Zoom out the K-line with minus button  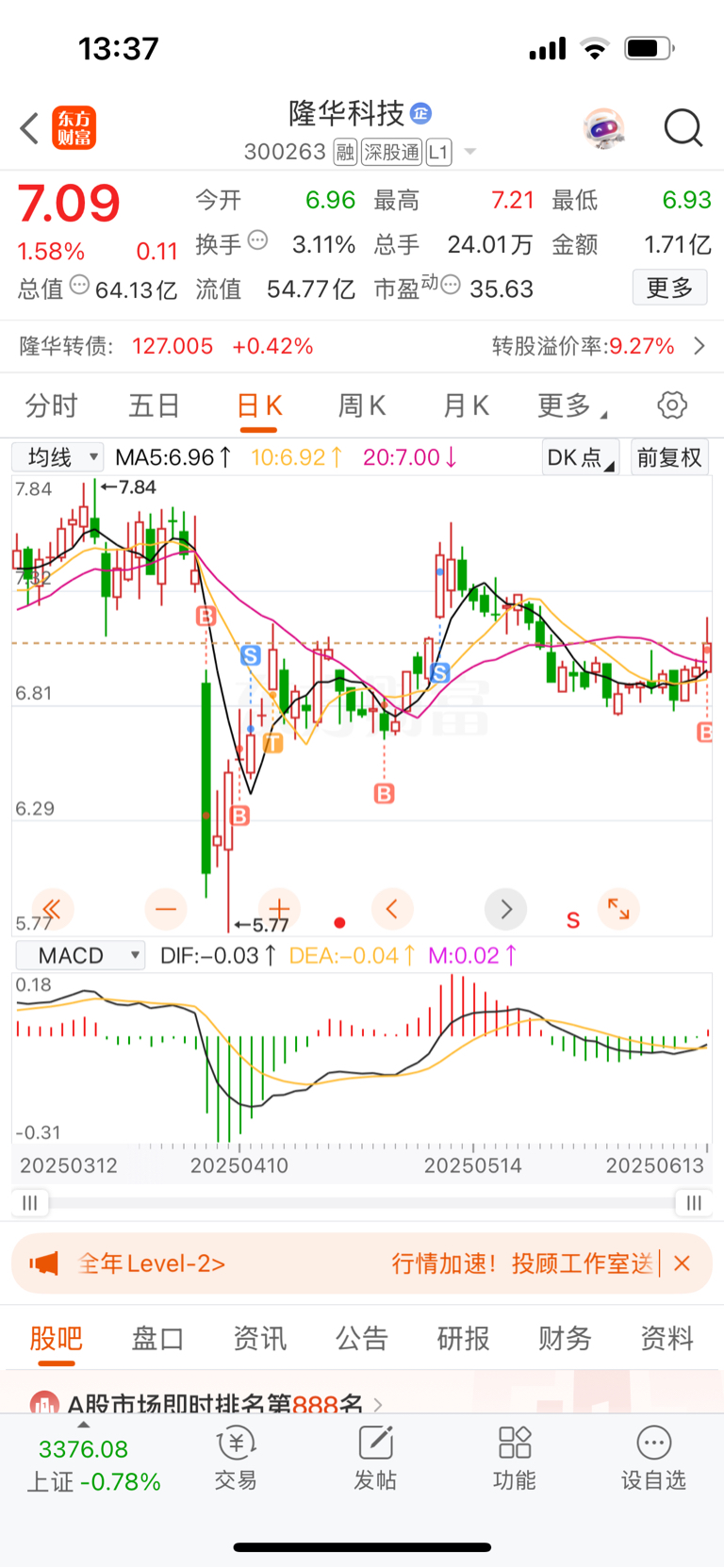coord(166,909)
